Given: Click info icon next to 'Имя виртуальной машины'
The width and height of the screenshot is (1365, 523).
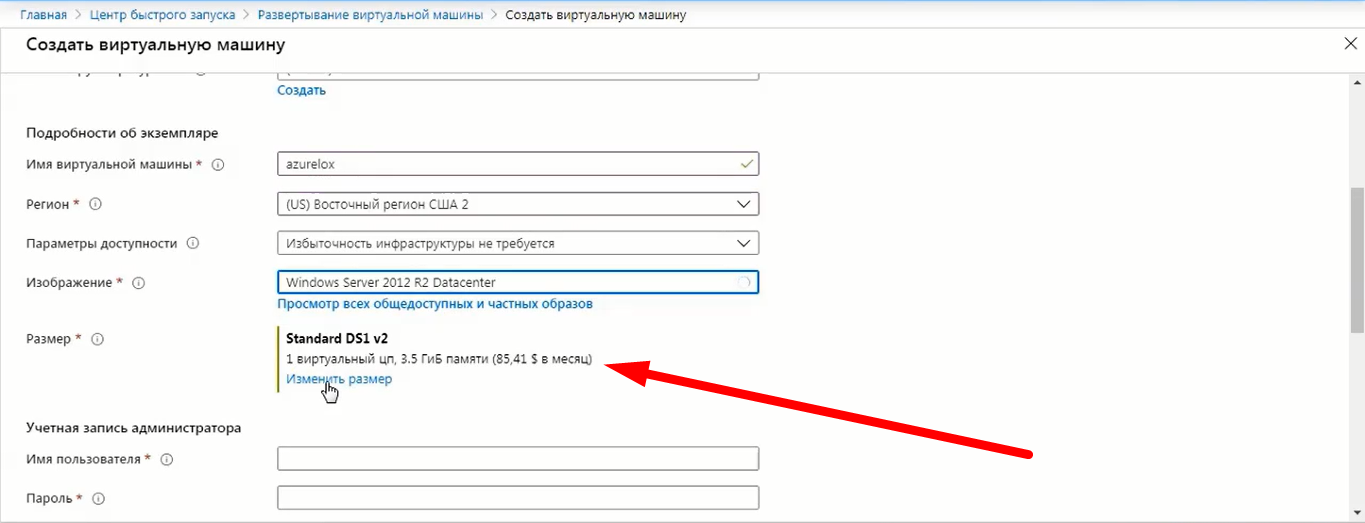Looking at the screenshot, I should 218,165.
